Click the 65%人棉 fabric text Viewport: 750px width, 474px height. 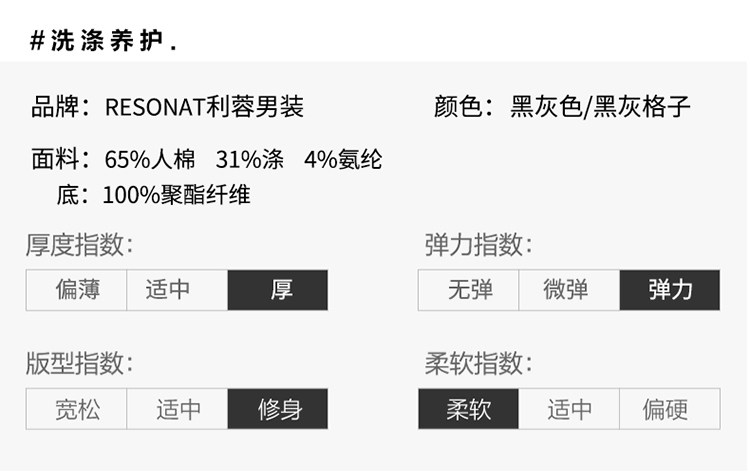click(150, 159)
